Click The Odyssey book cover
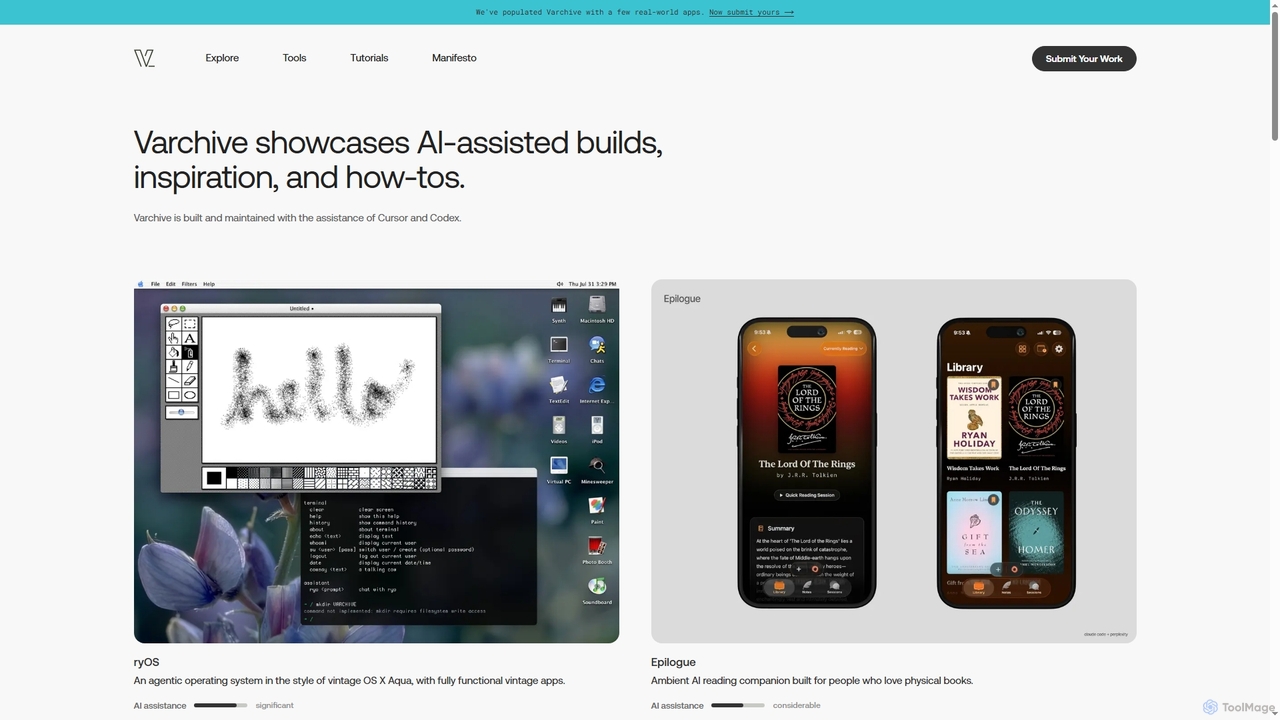Viewport: 1280px width, 720px height. tap(1036, 531)
